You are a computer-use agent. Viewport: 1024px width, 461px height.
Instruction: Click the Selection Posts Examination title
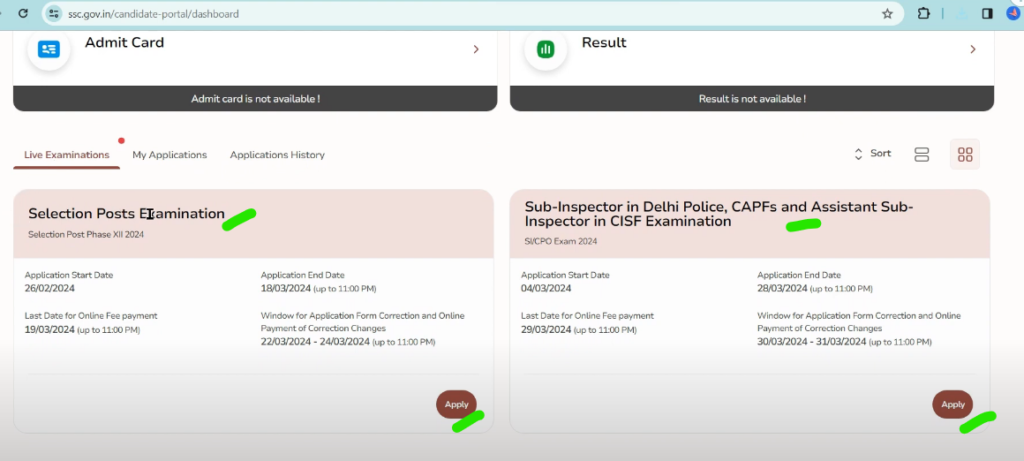tap(126, 214)
